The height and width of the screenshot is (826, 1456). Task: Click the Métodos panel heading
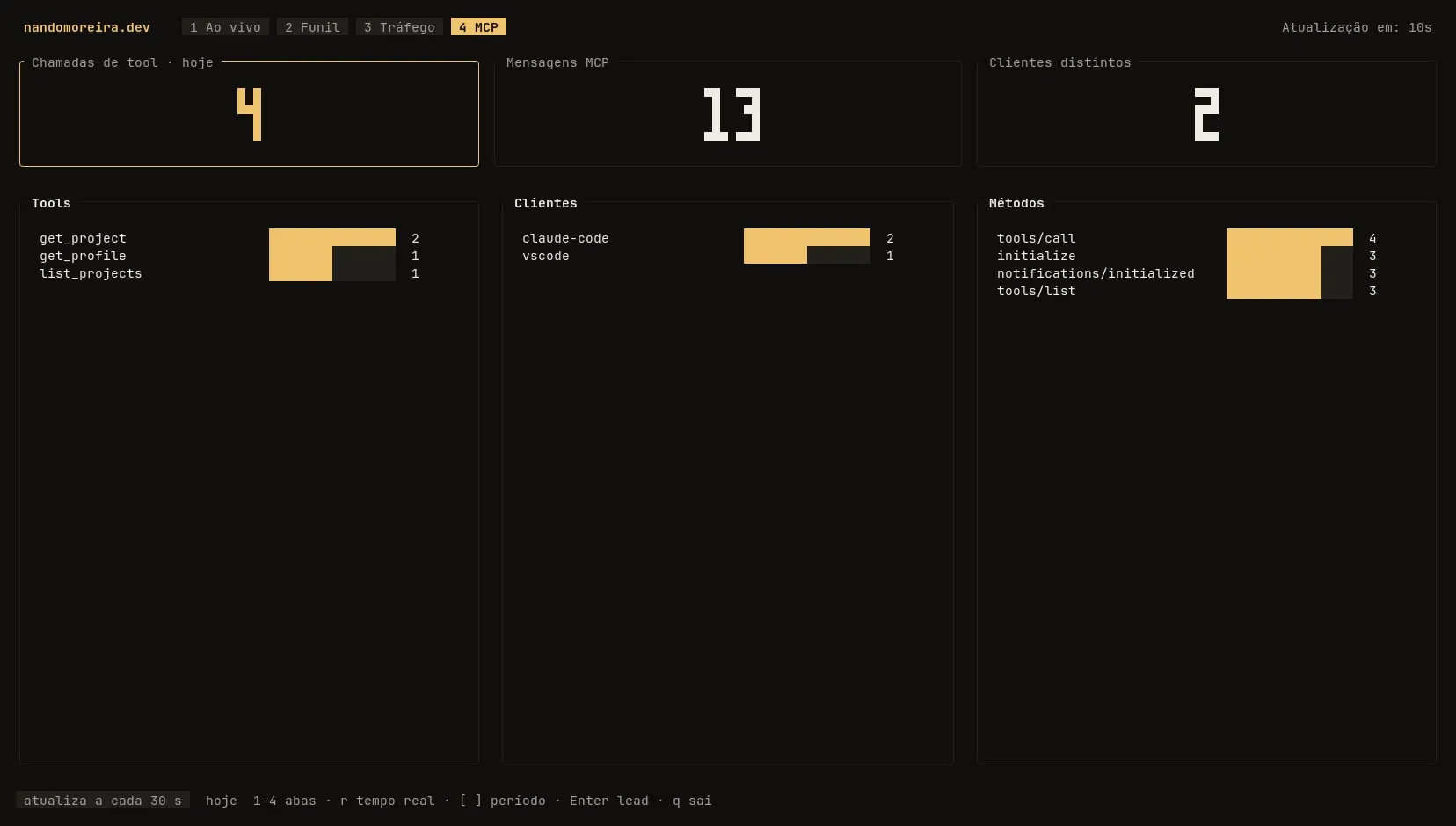click(1016, 203)
